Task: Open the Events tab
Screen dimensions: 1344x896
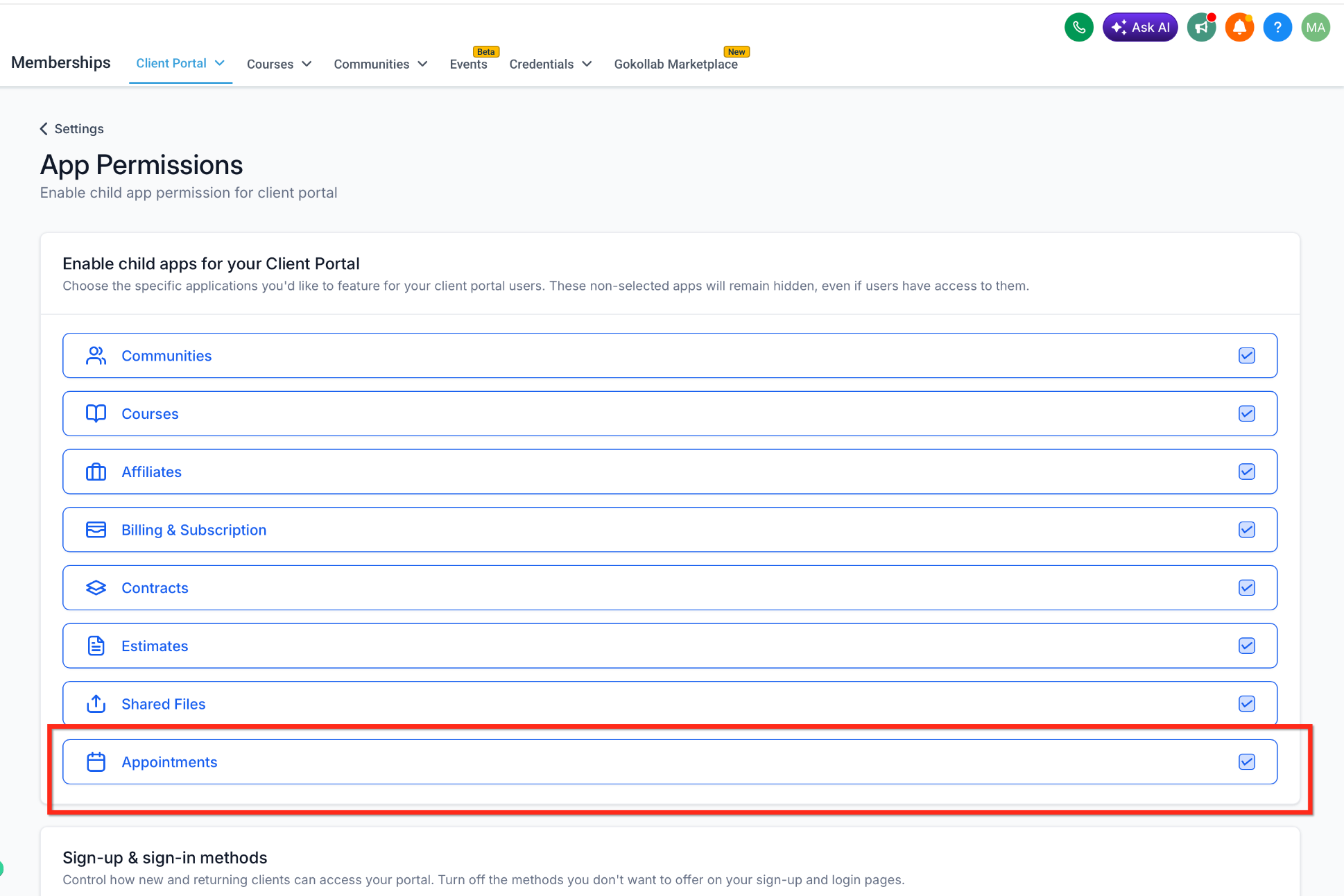Action: click(x=468, y=64)
